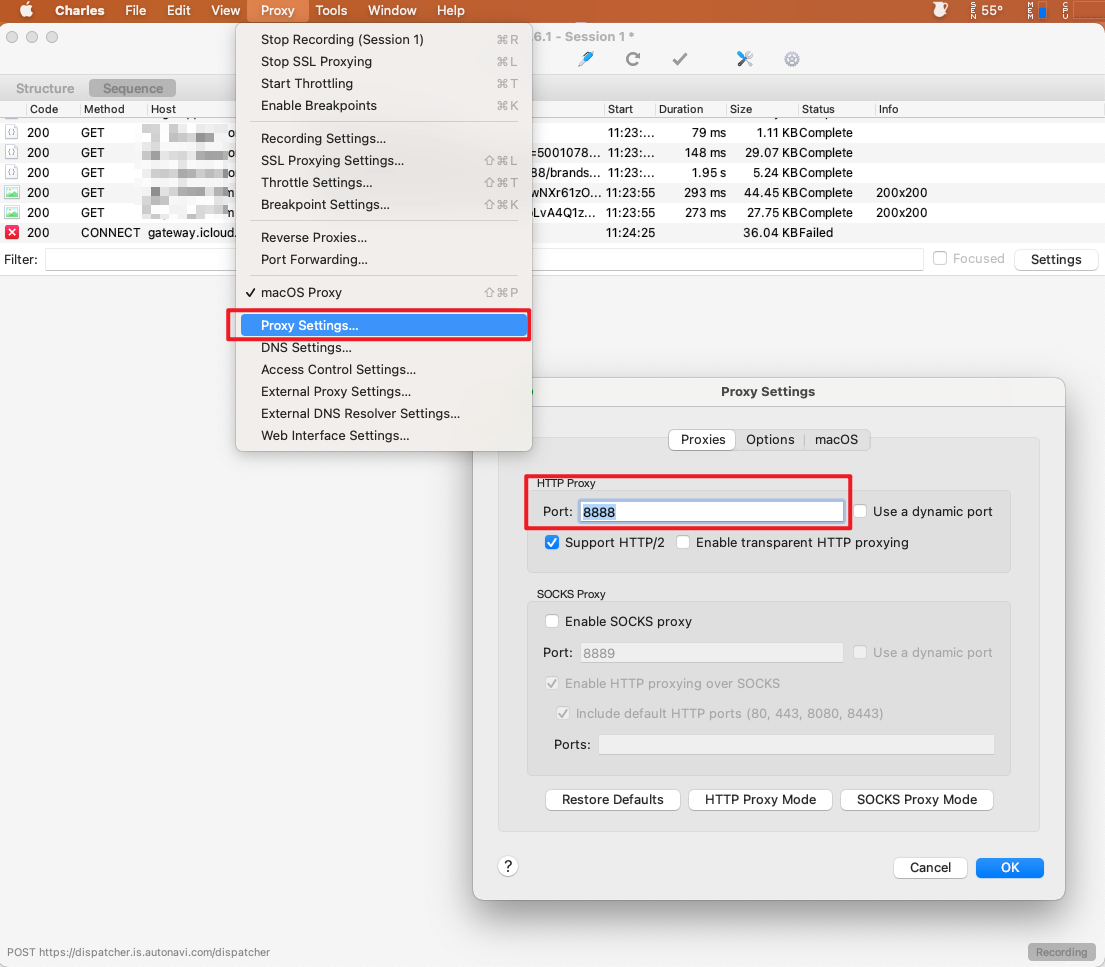Open Recording Settings... menu item
Image resolution: width=1105 pixels, height=967 pixels.
(x=383, y=138)
